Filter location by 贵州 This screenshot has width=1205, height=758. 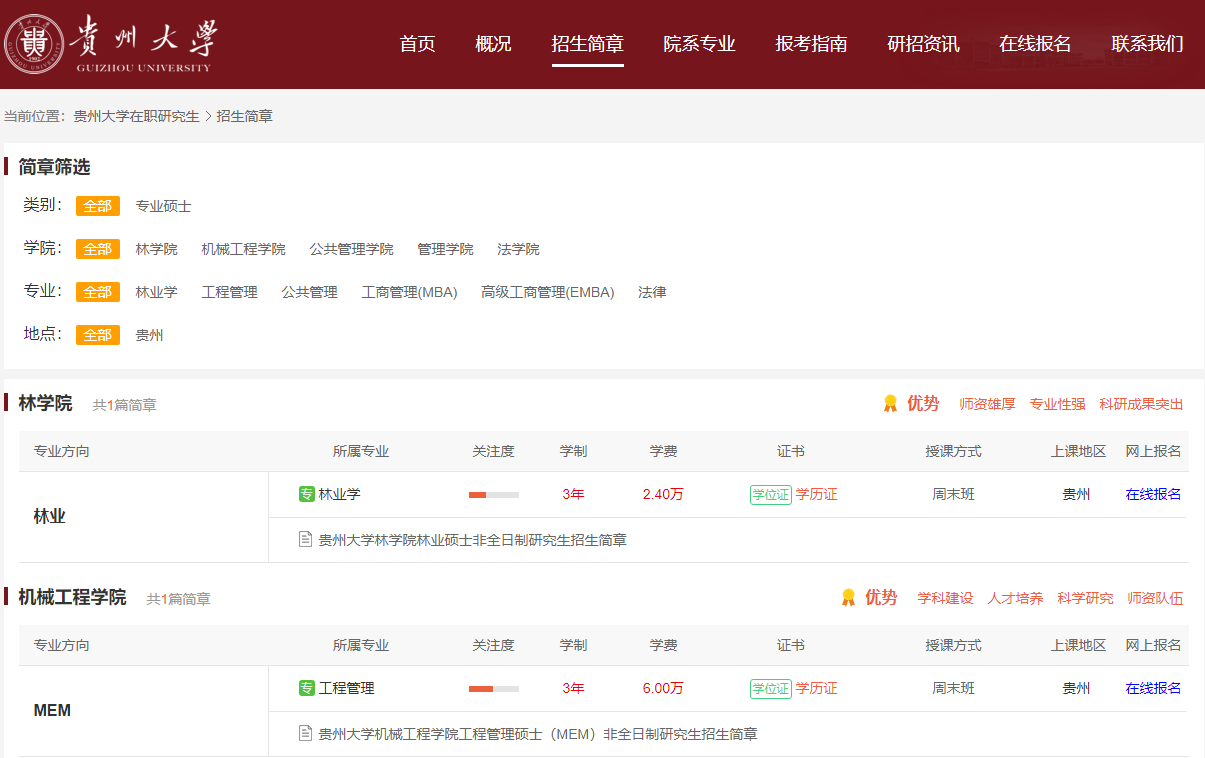click(x=150, y=335)
